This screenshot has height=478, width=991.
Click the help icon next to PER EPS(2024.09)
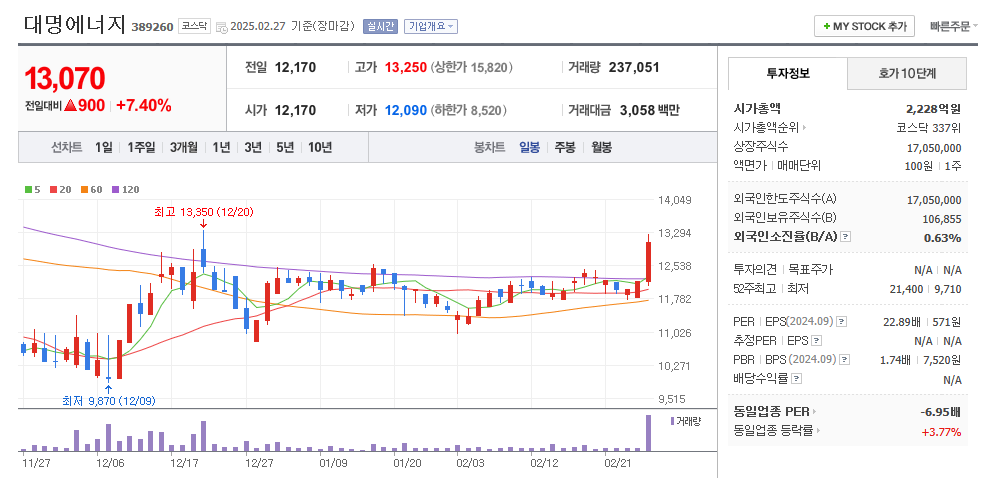[841, 322]
